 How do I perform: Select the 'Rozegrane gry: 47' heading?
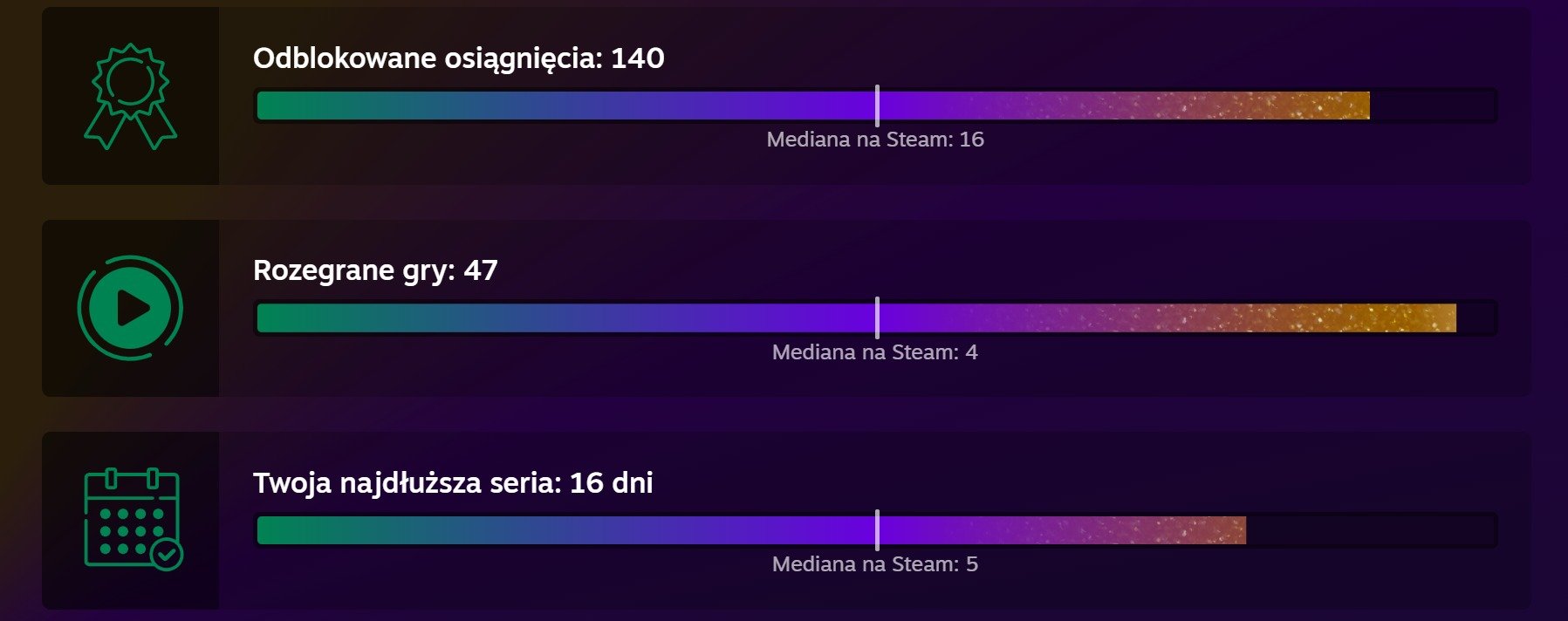pos(375,270)
